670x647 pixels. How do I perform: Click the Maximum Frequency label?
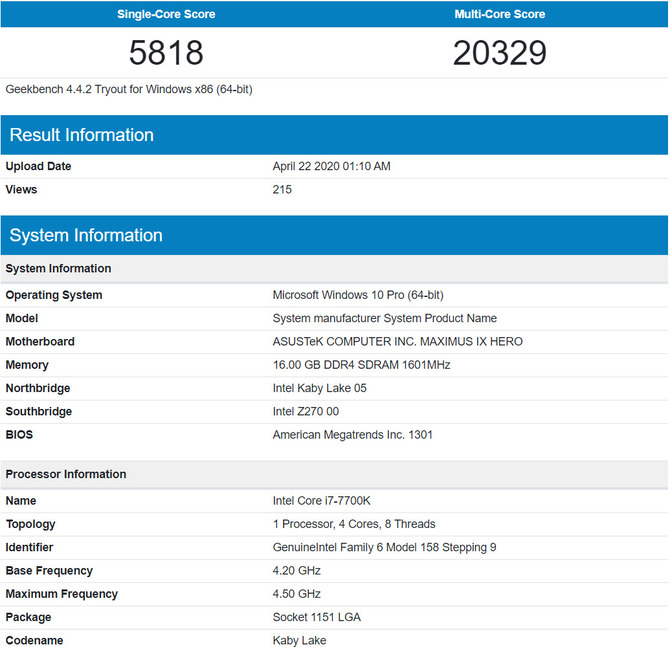[x=62, y=594]
